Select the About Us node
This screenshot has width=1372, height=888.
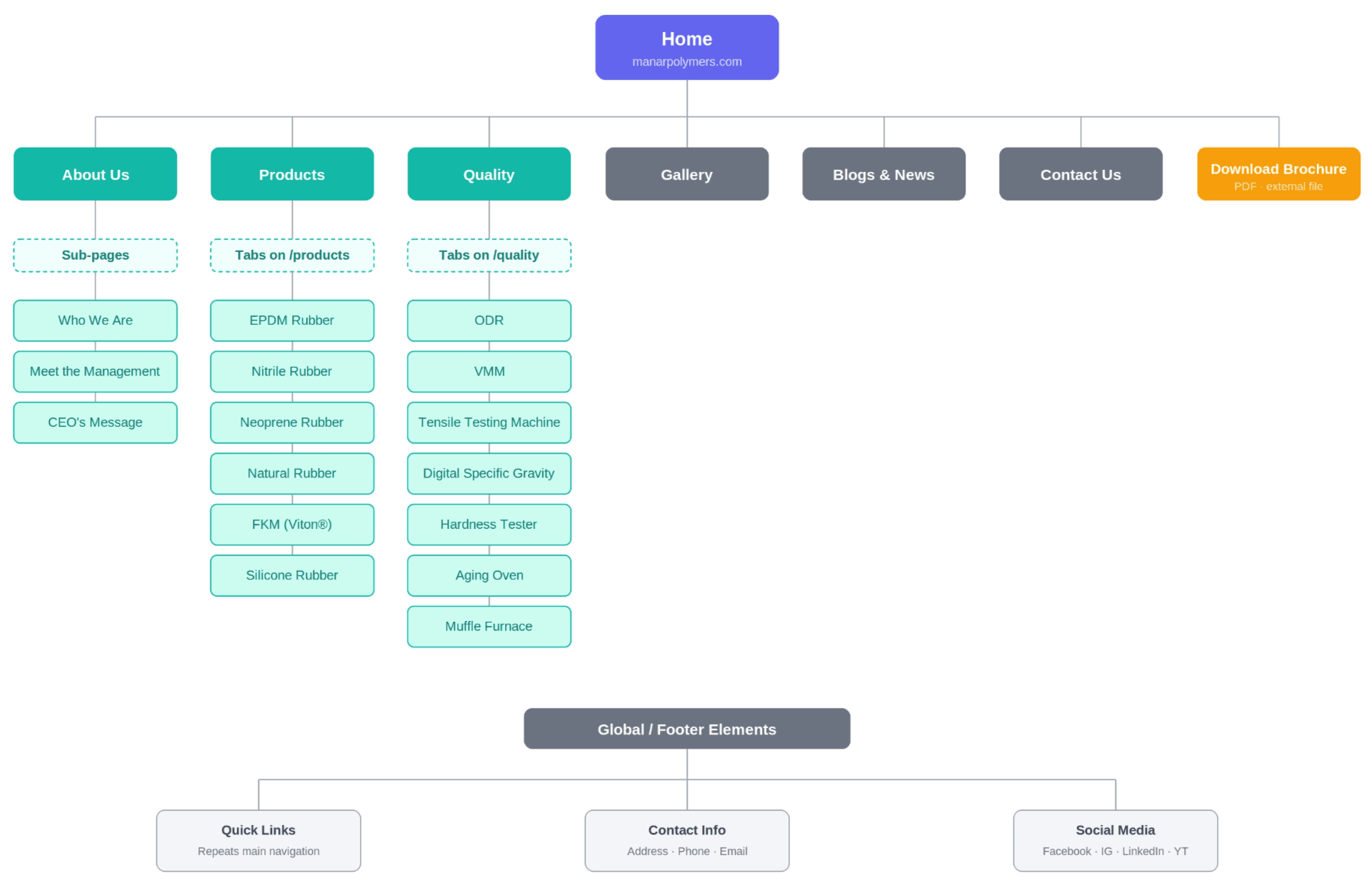(95, 174)
